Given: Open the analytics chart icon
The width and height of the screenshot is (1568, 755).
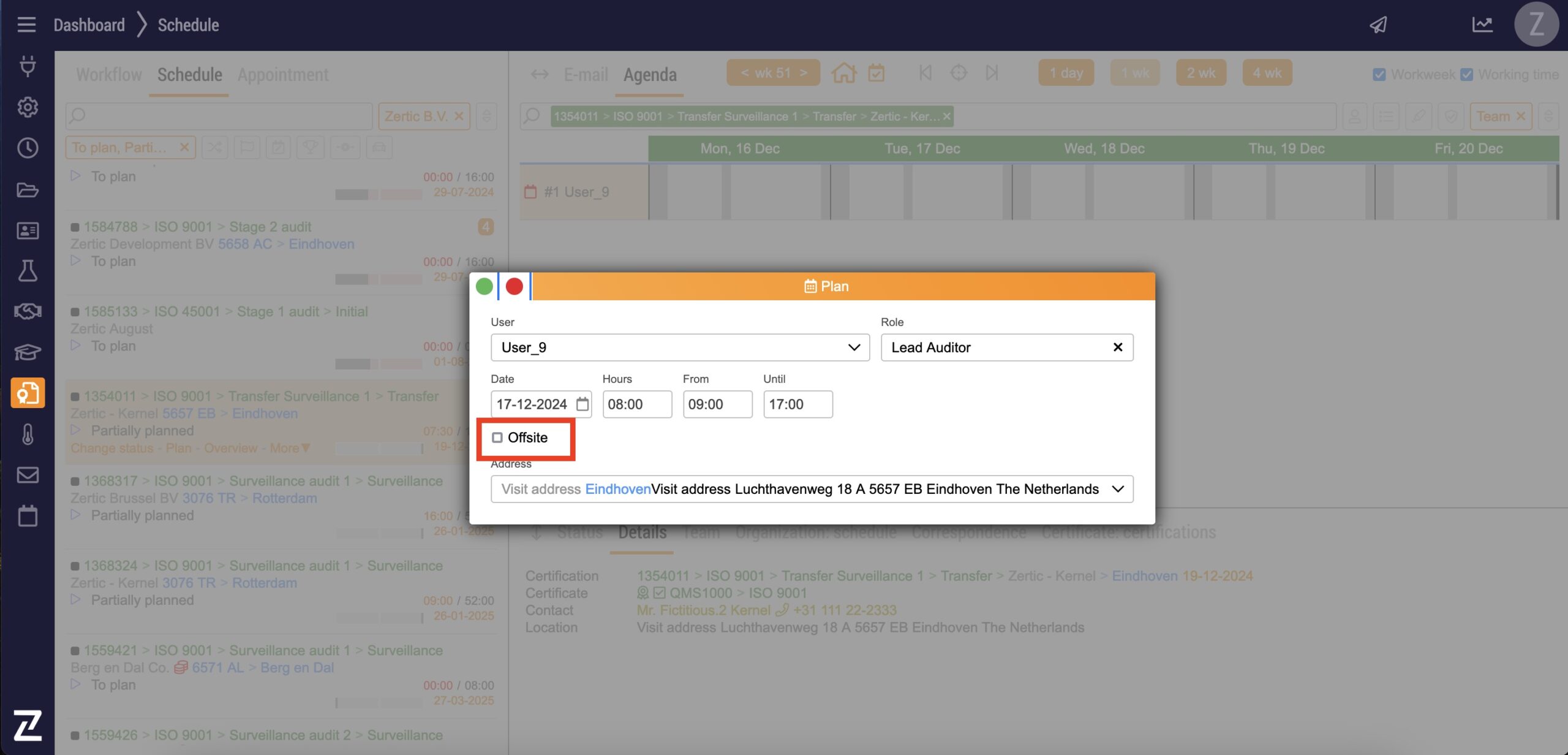Looking at the screenshot, I should (x=1482, y=25).
